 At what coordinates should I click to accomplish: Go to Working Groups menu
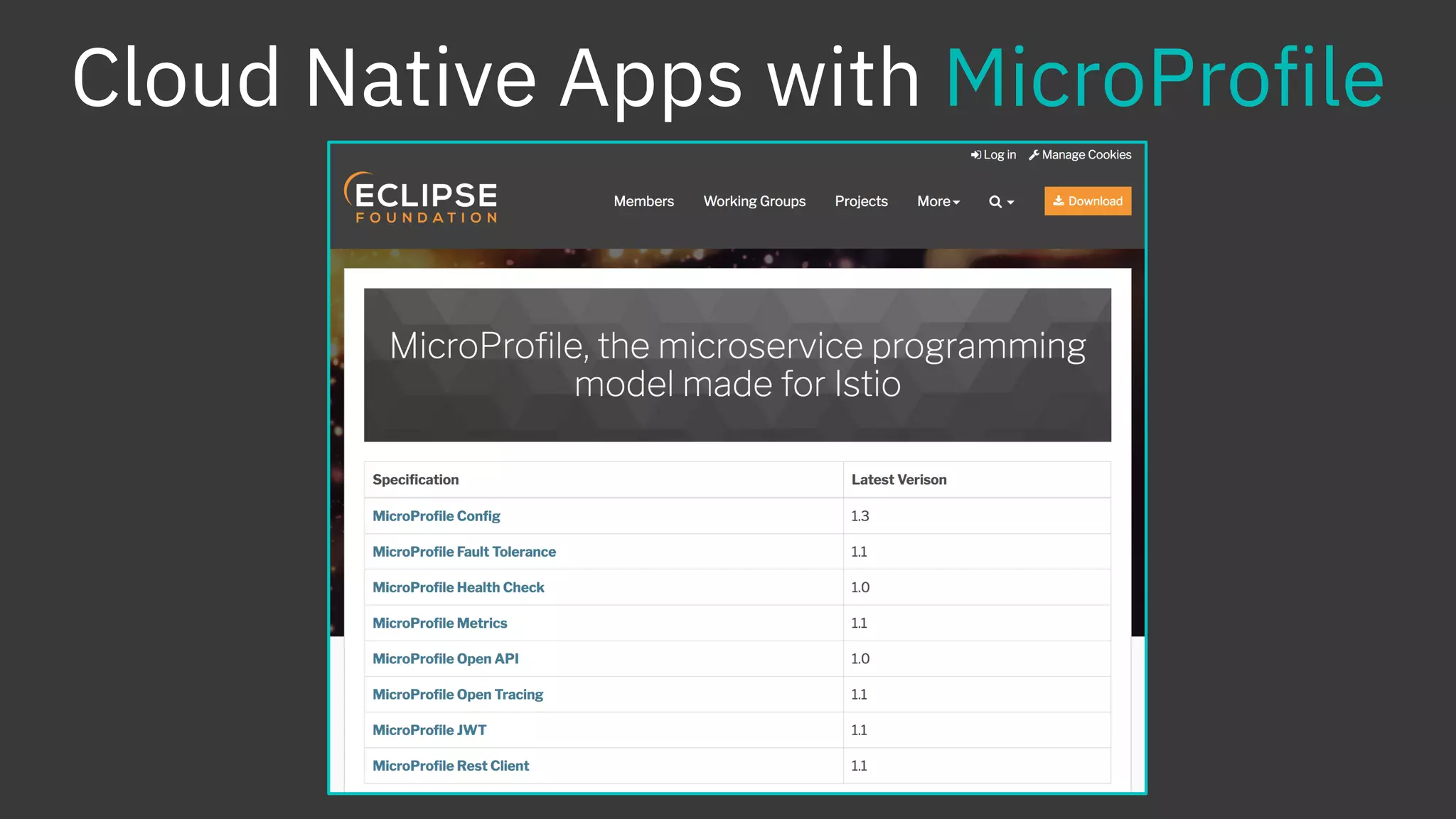click(x=754, y=201)
